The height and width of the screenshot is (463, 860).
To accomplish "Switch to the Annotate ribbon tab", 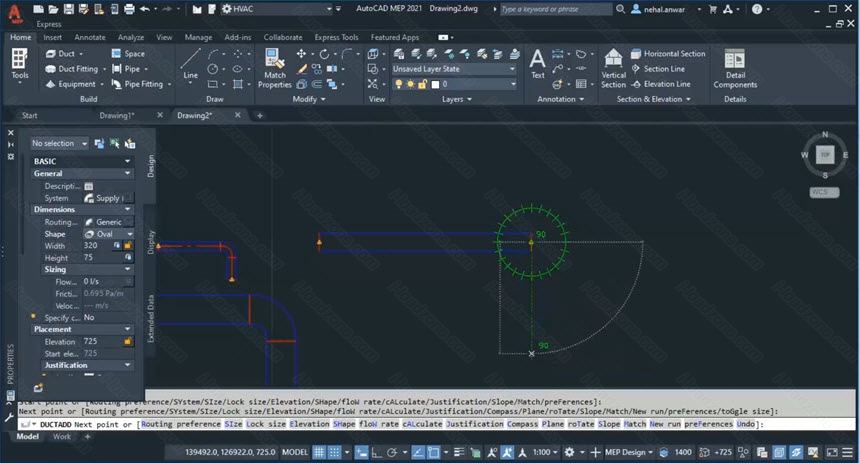I will 90,37.
